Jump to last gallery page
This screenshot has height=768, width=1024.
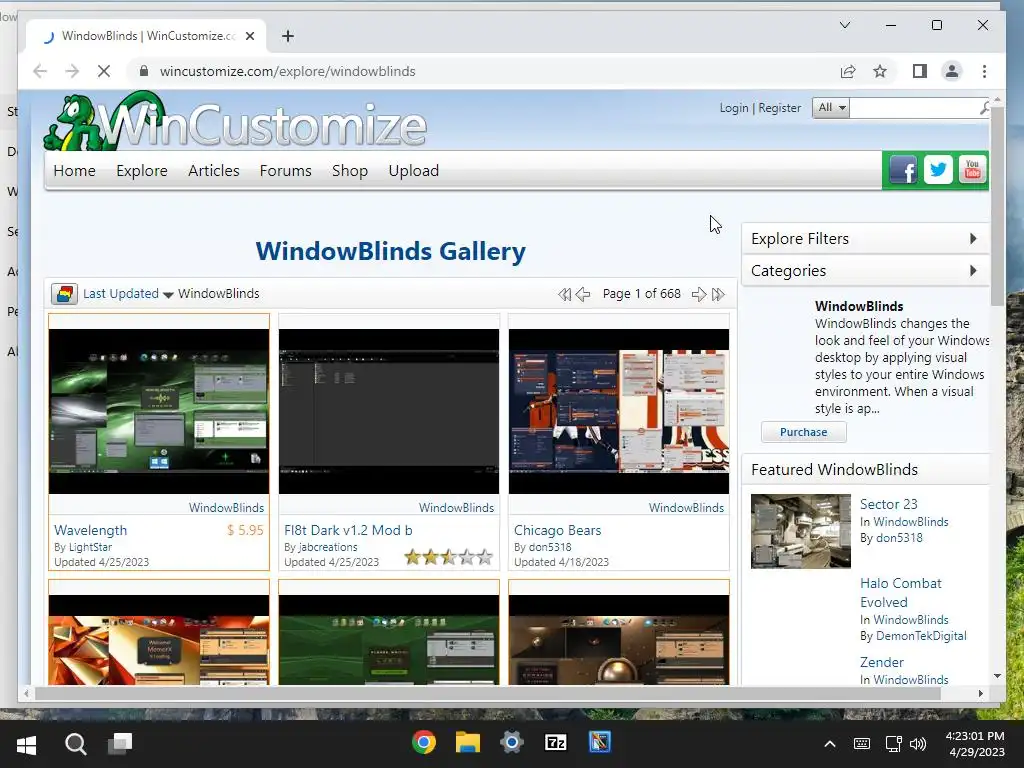(x=718, y=295)
